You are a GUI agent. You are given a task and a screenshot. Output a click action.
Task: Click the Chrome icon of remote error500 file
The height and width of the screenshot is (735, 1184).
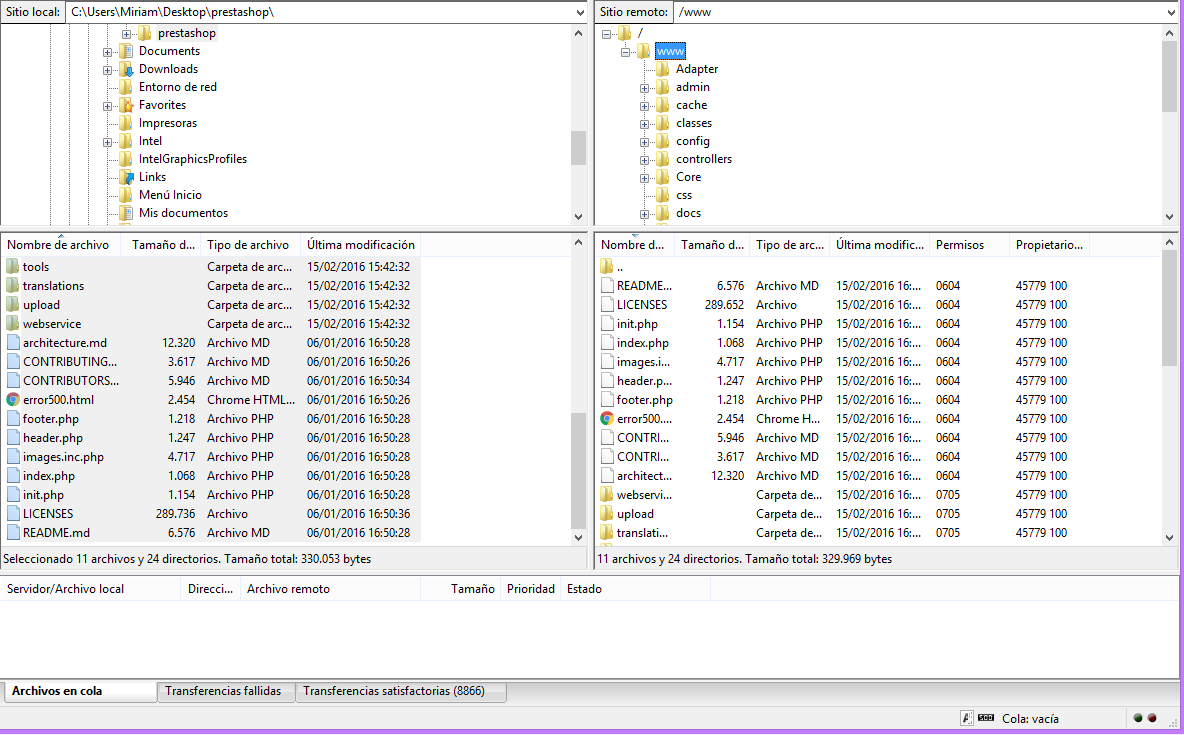click(x=607, y=418)
